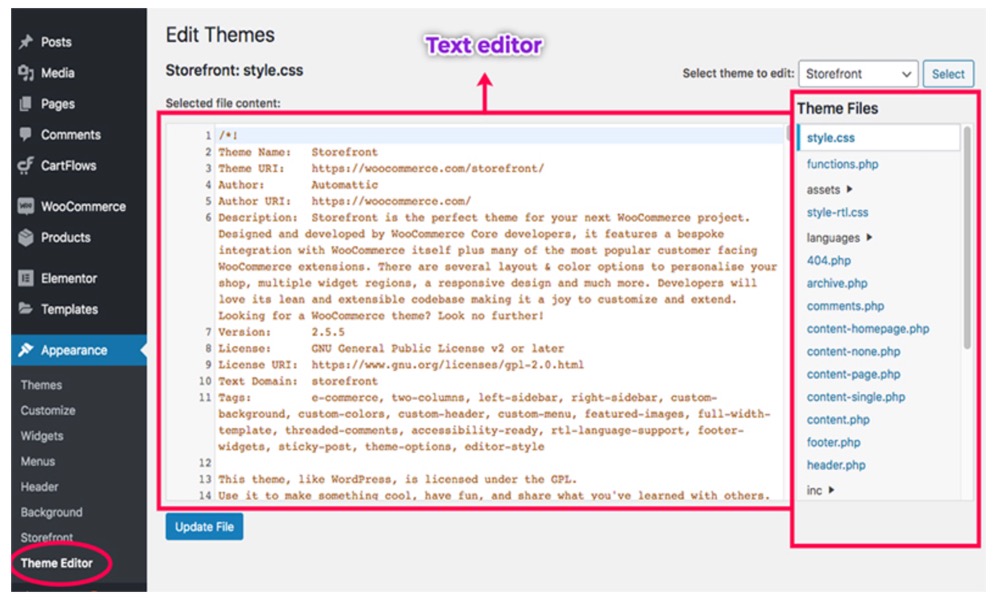Open content-none.php in Theme Files
This screenshot has width=1000, height=600.
coord(853,351)
